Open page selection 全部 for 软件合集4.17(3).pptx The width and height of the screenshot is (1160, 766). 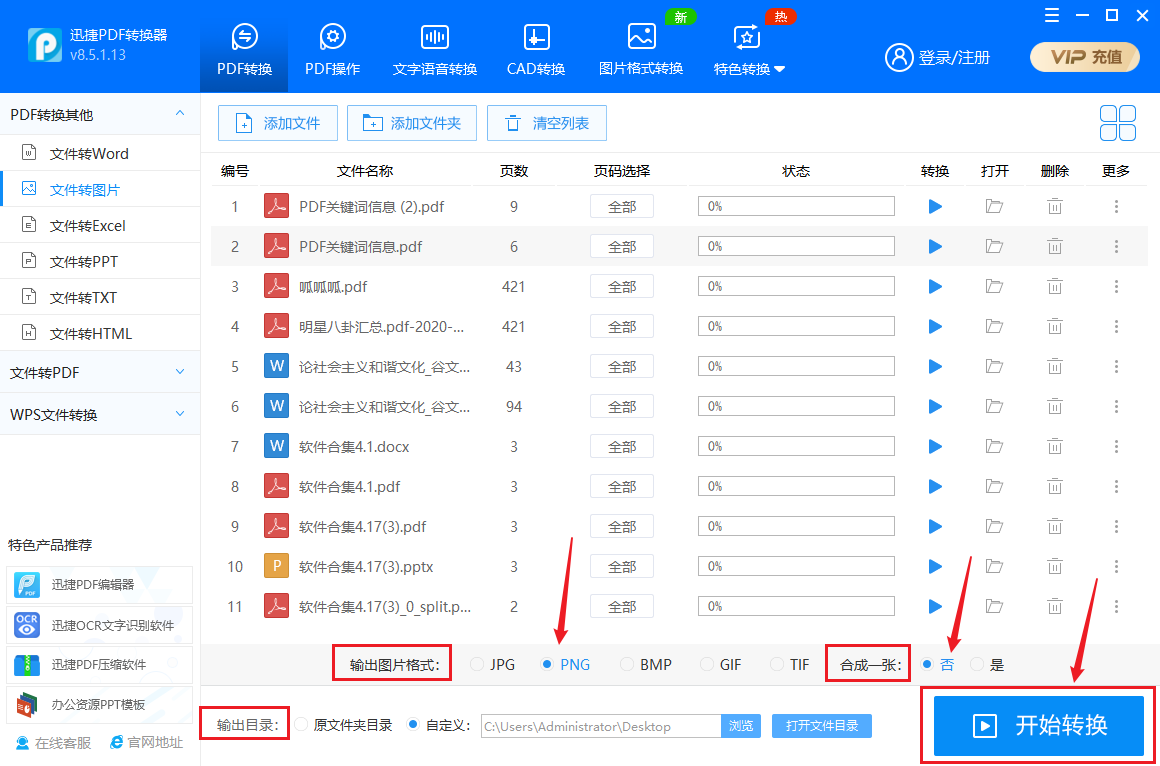621,566
